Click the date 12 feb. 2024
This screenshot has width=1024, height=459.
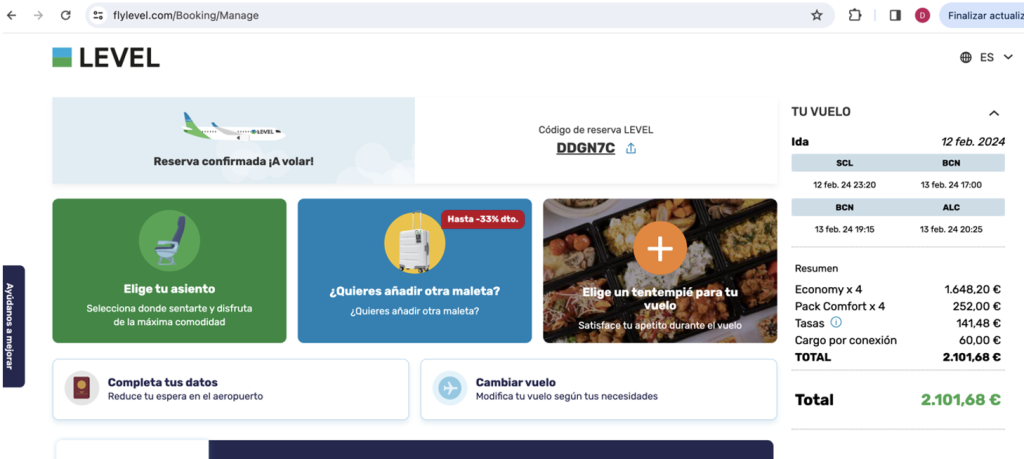pos(972,141)
